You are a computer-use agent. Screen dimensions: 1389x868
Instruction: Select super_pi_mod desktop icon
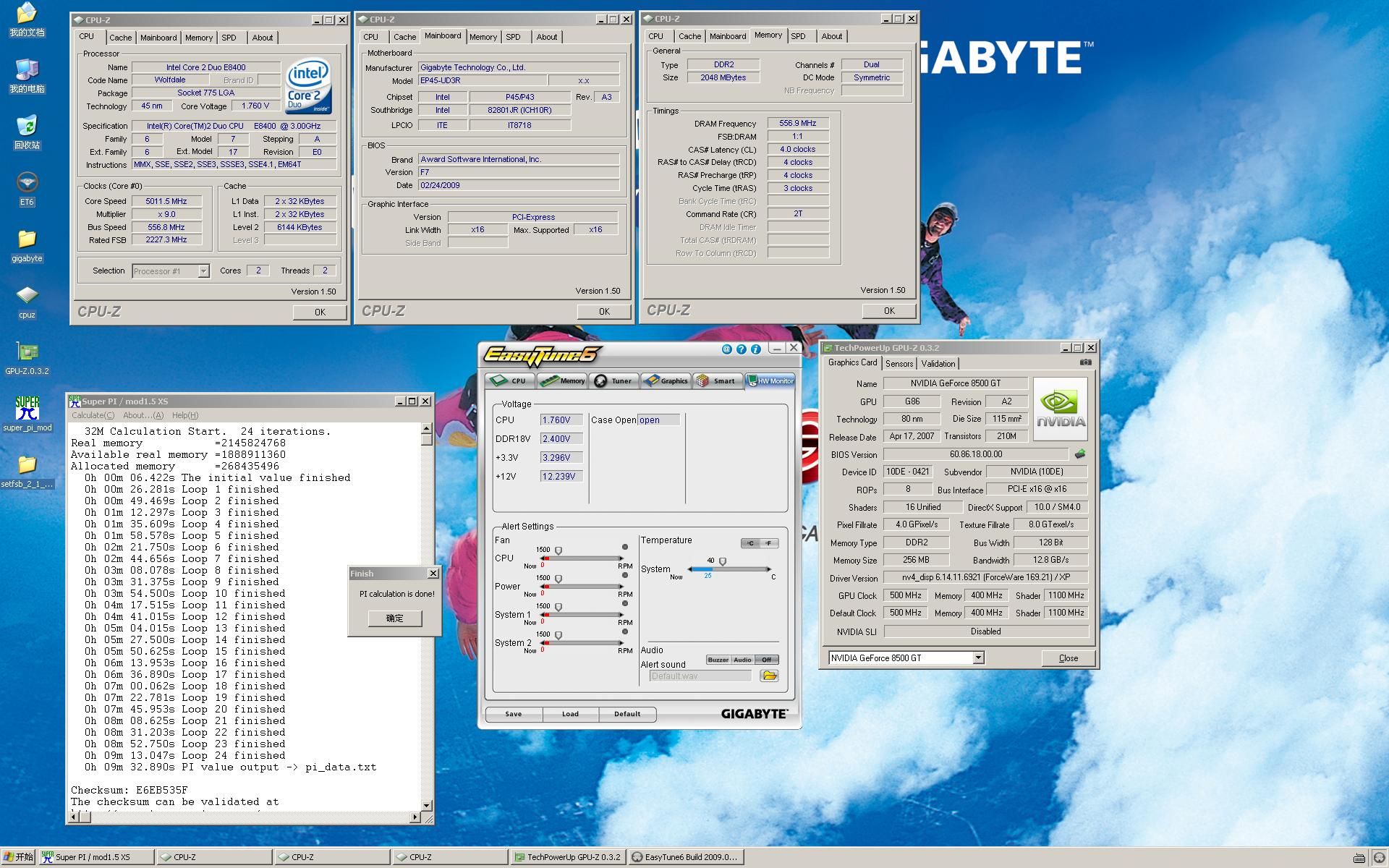[x=27, y=414]
